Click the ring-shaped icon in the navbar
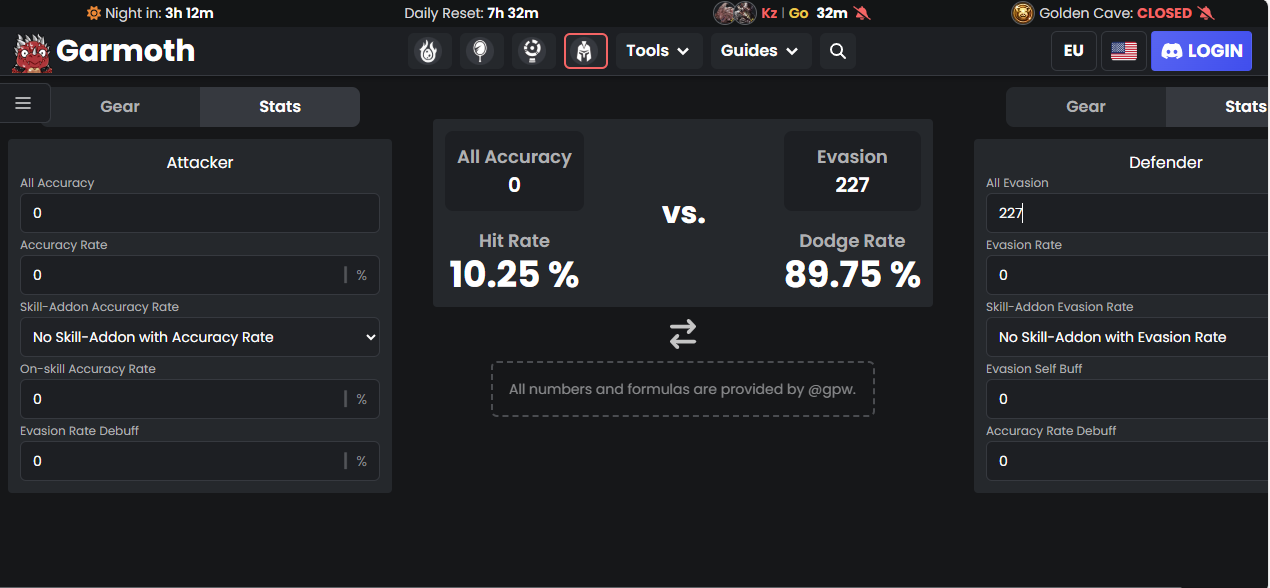The image size is (1270, 588). [534, 51]
